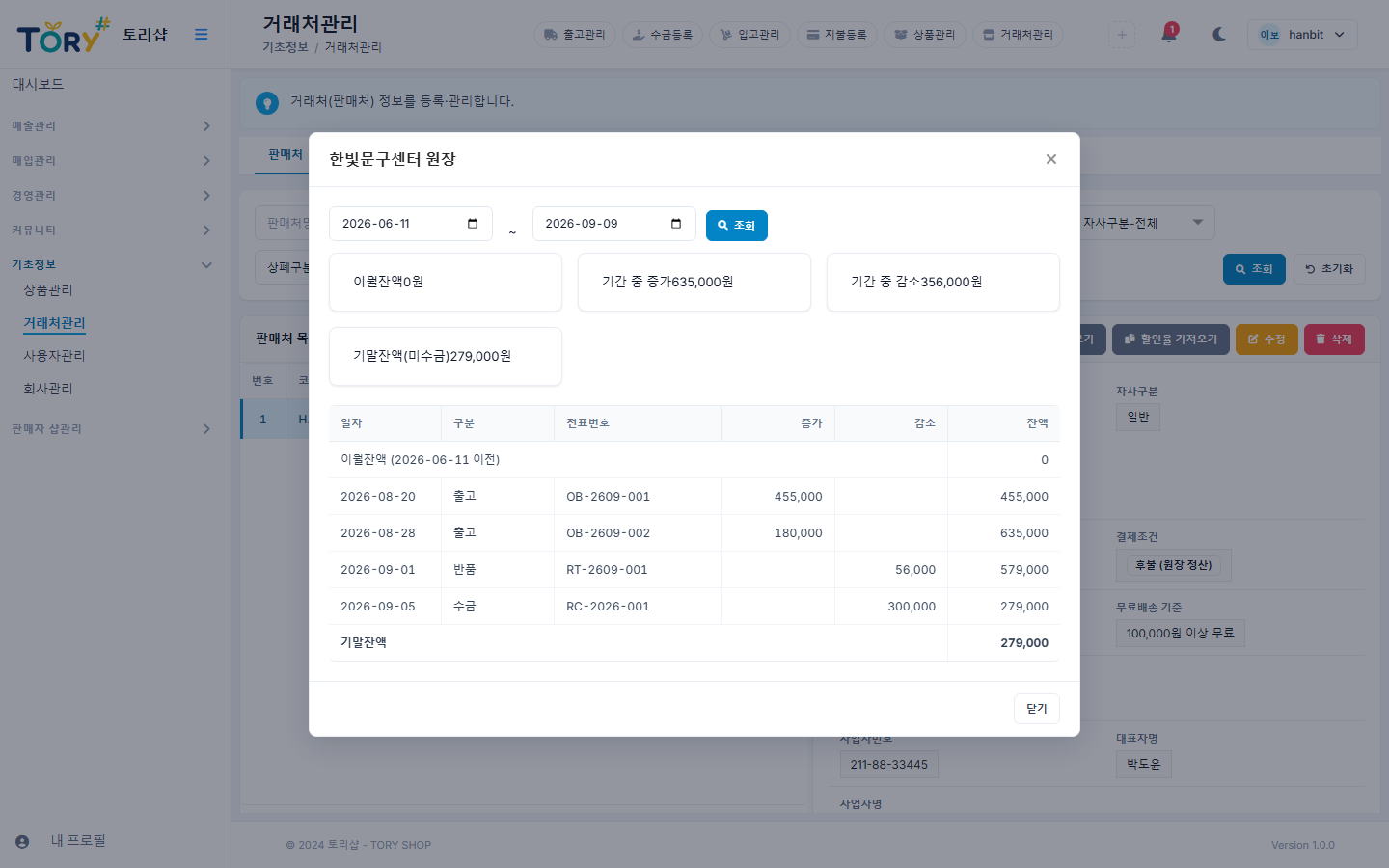Click the TORY 토리샵 logo

point(93,36)
